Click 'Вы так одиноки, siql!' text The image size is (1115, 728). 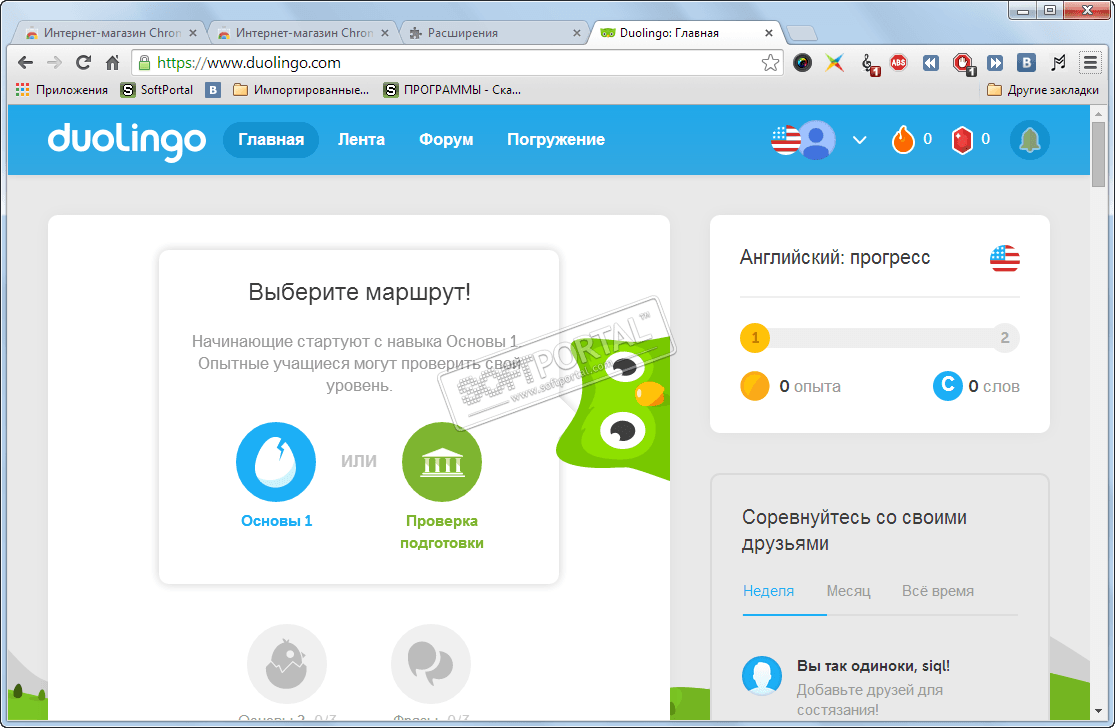pos(873,666)
